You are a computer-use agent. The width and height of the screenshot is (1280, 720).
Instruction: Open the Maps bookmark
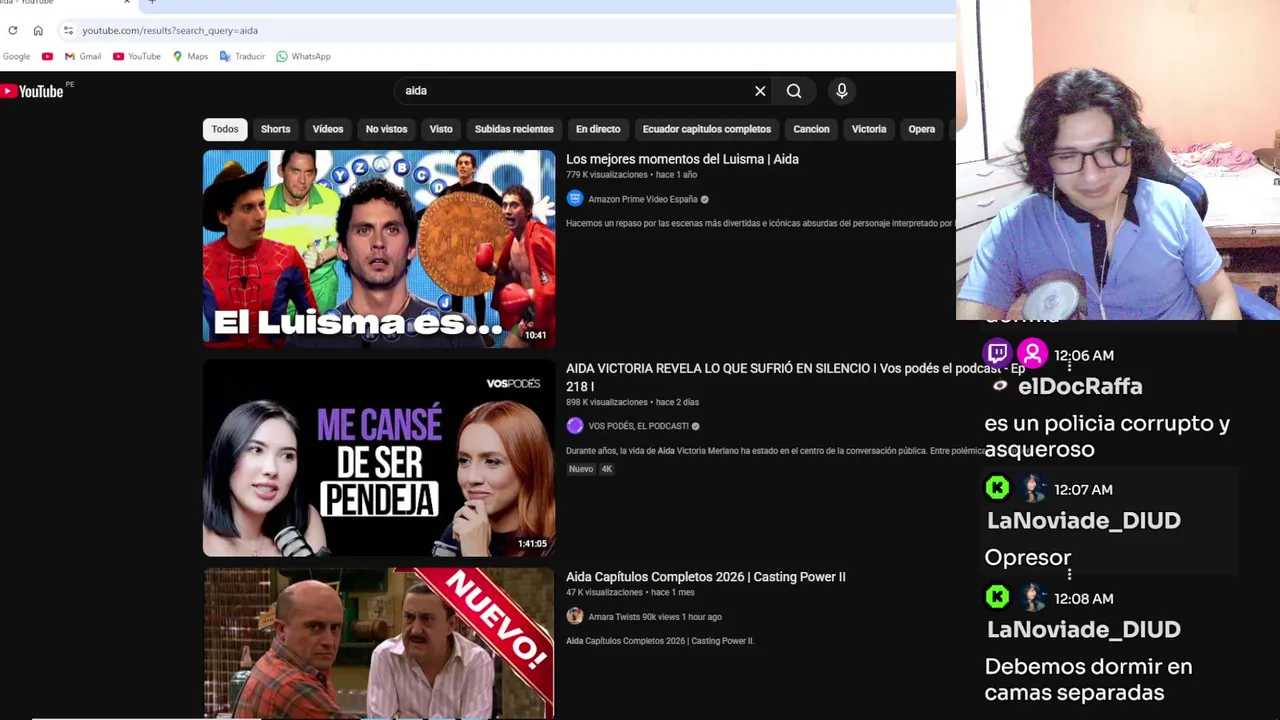pyautogui.click(x=190, y=56)
